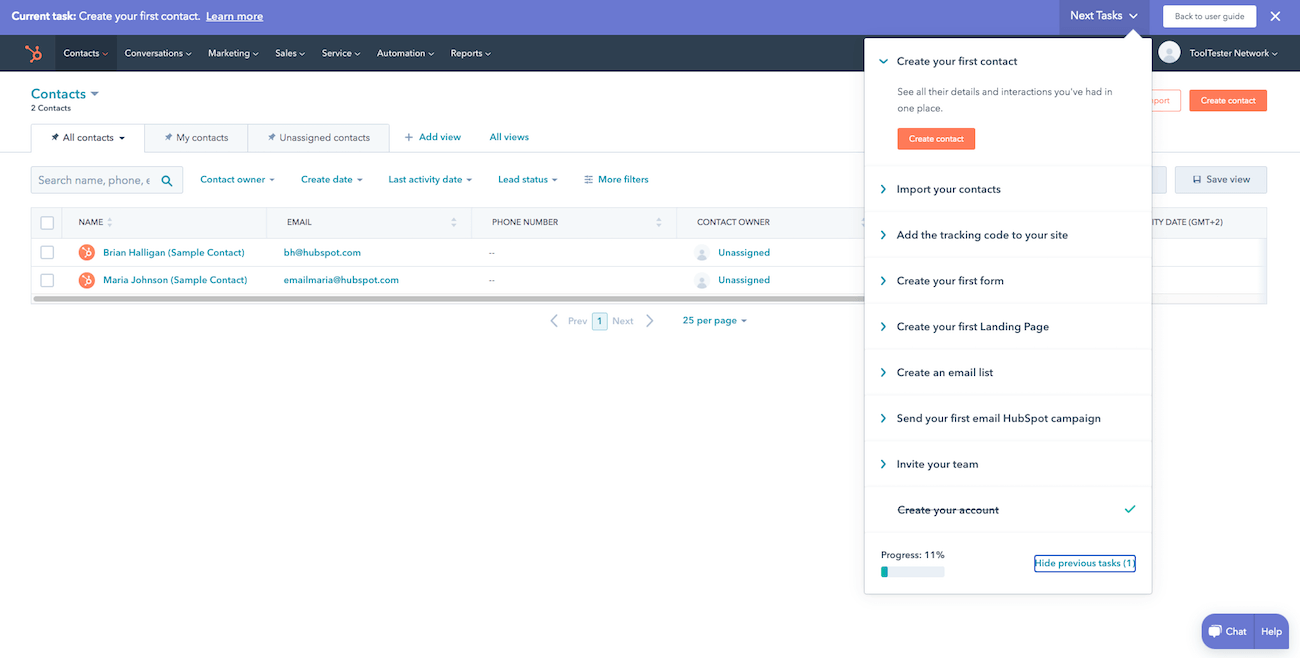This screenshot has width=1300, height=658.
Task: Click the completed checkmark next to Create your account
Action: click(1130, 509)
